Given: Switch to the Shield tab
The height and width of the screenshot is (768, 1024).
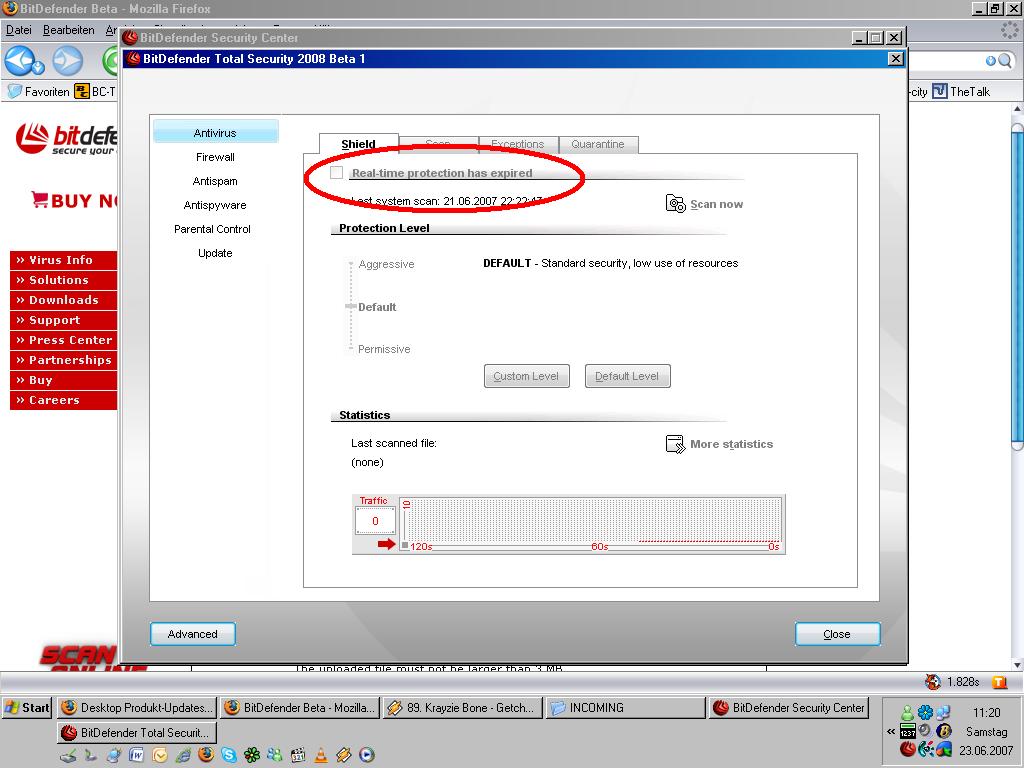Looking at the screenshot, I should click(359, 144).
